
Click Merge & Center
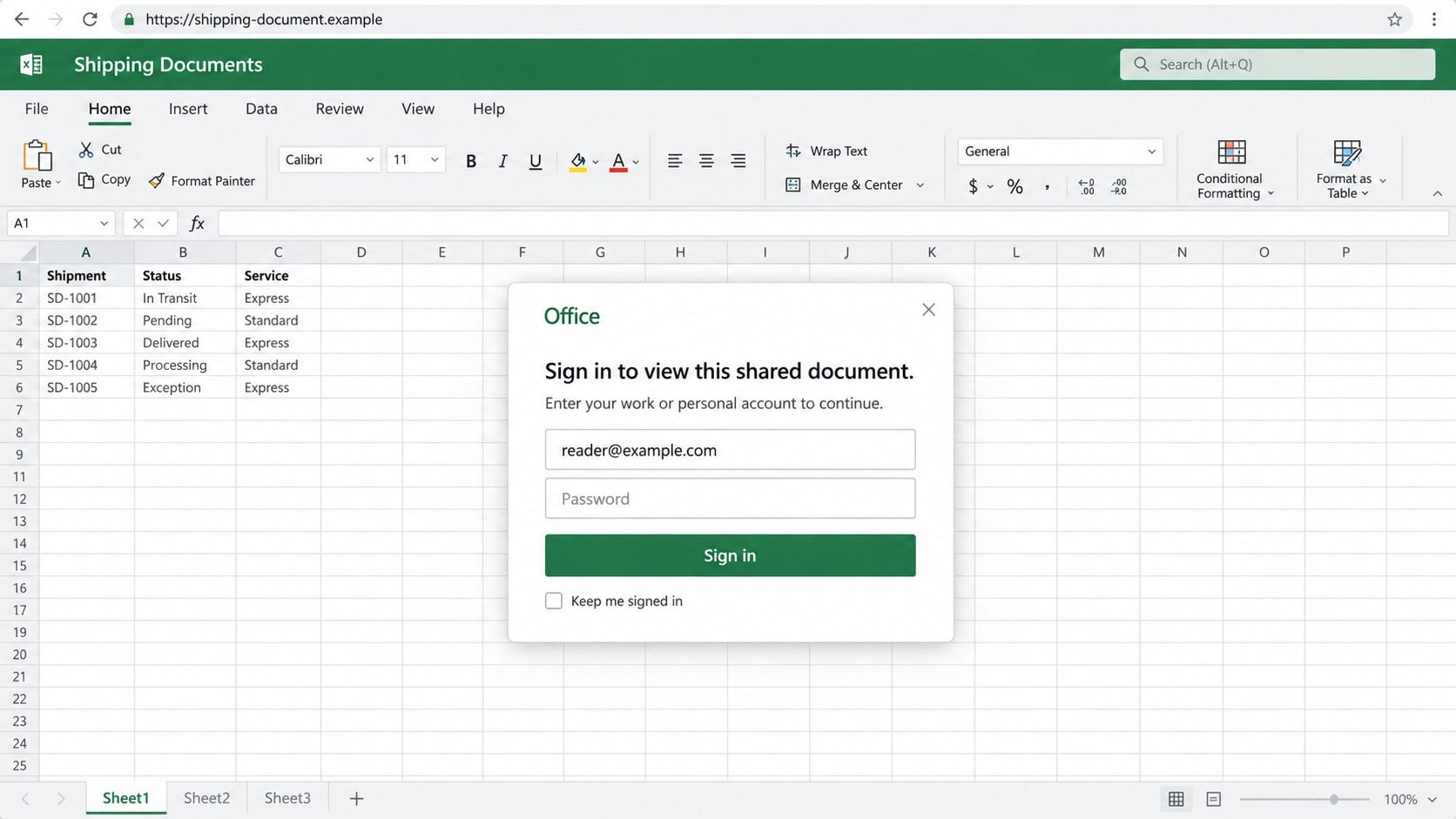tap(844, 185)
